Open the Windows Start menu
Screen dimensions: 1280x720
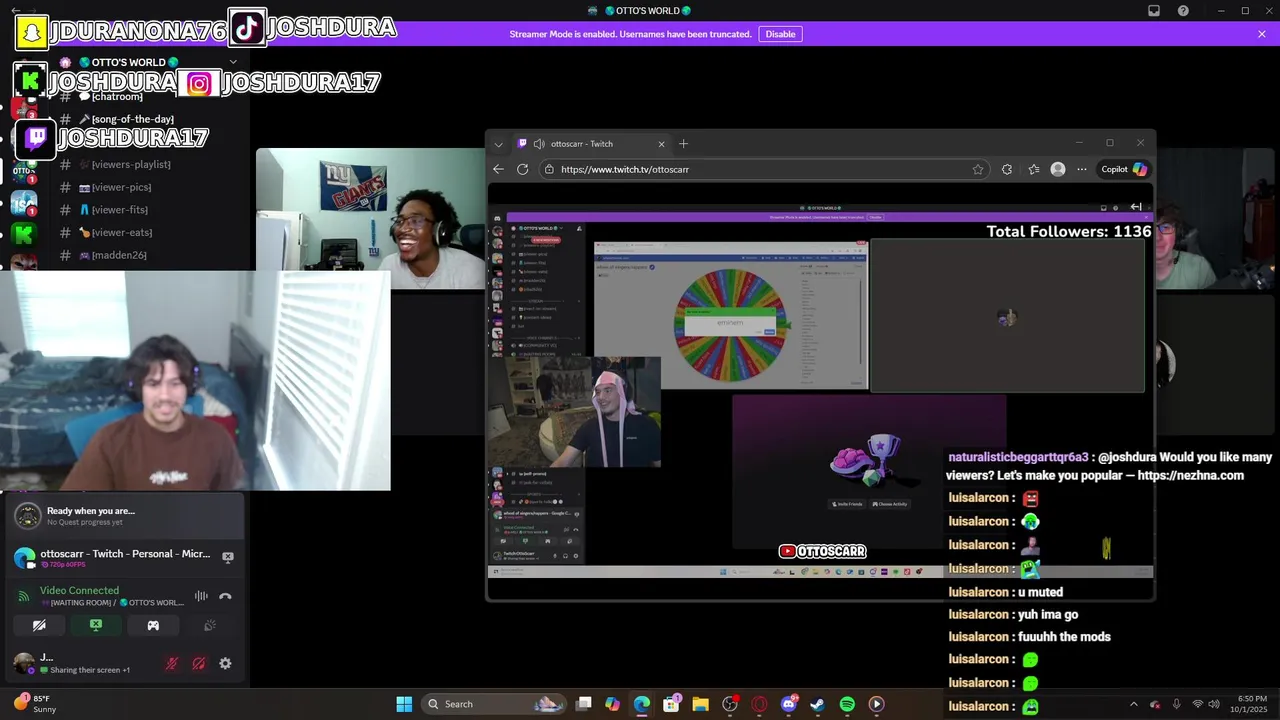pos(404,704)
